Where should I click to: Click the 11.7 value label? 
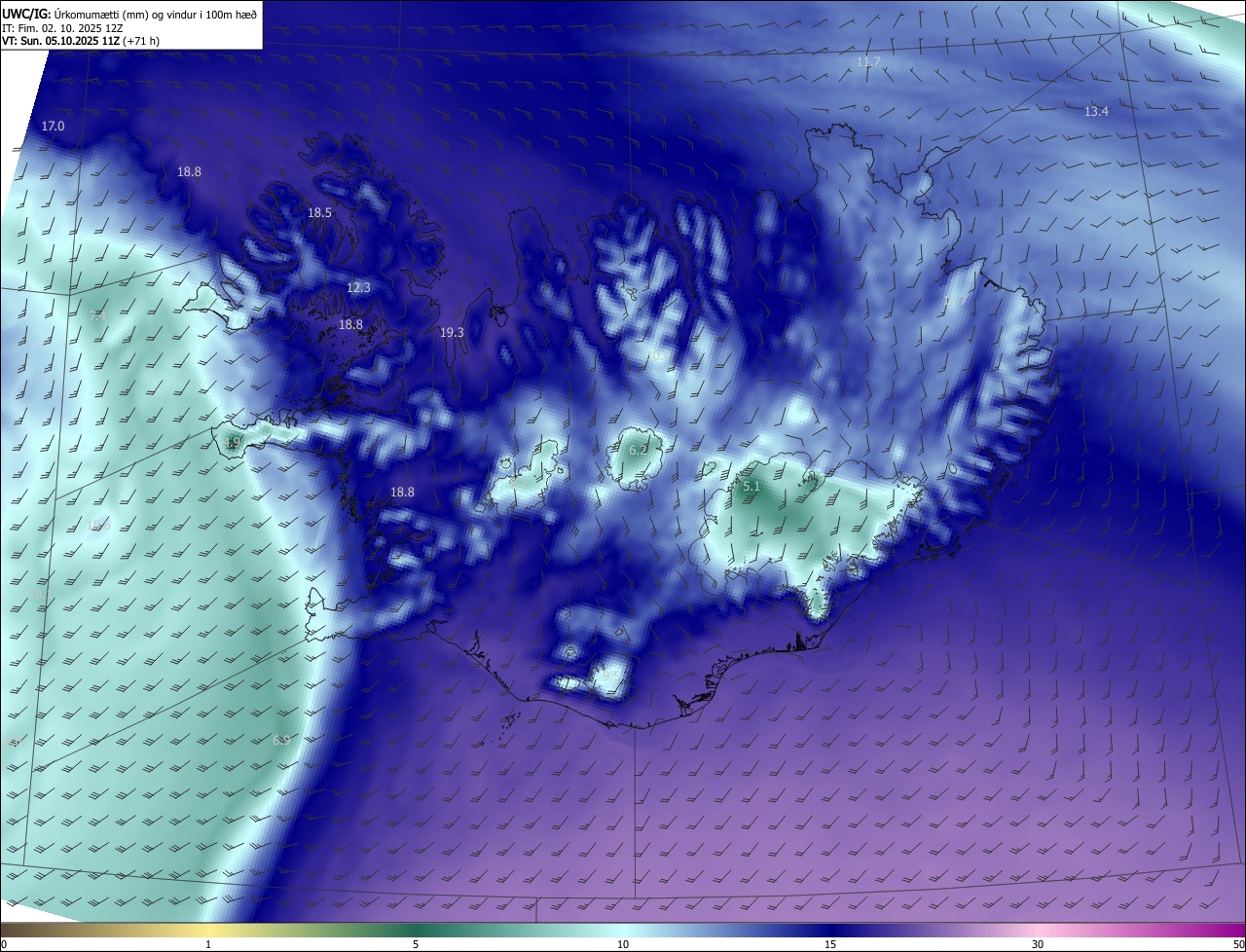[868, 62]
